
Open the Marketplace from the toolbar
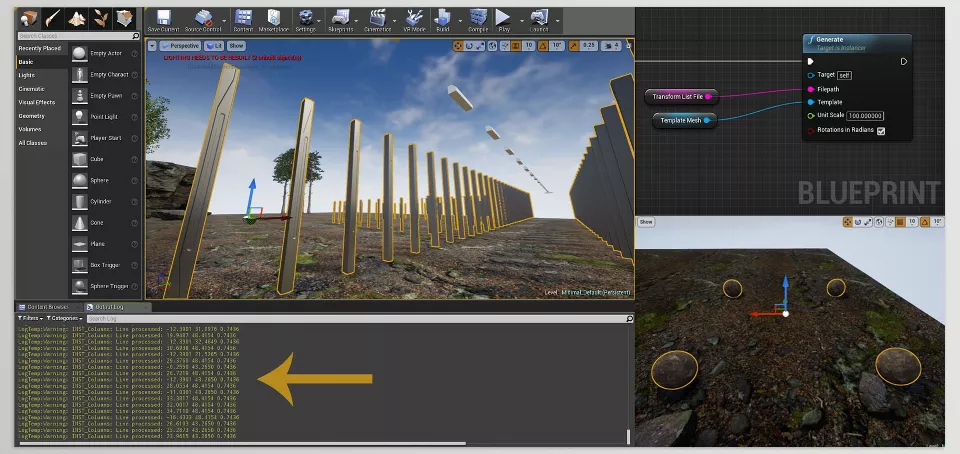(274, 18)
